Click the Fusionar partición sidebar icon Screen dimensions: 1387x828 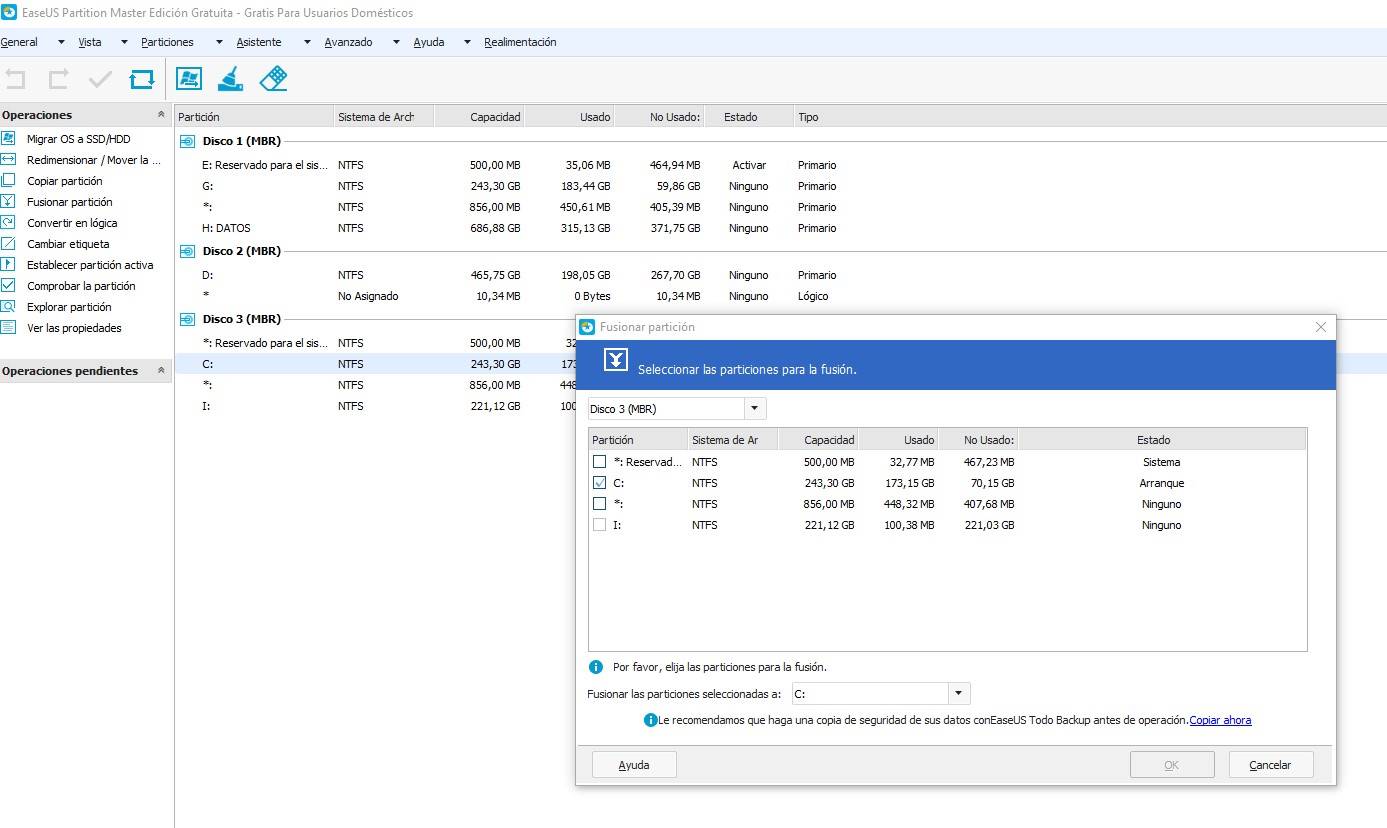pos(8,202)
